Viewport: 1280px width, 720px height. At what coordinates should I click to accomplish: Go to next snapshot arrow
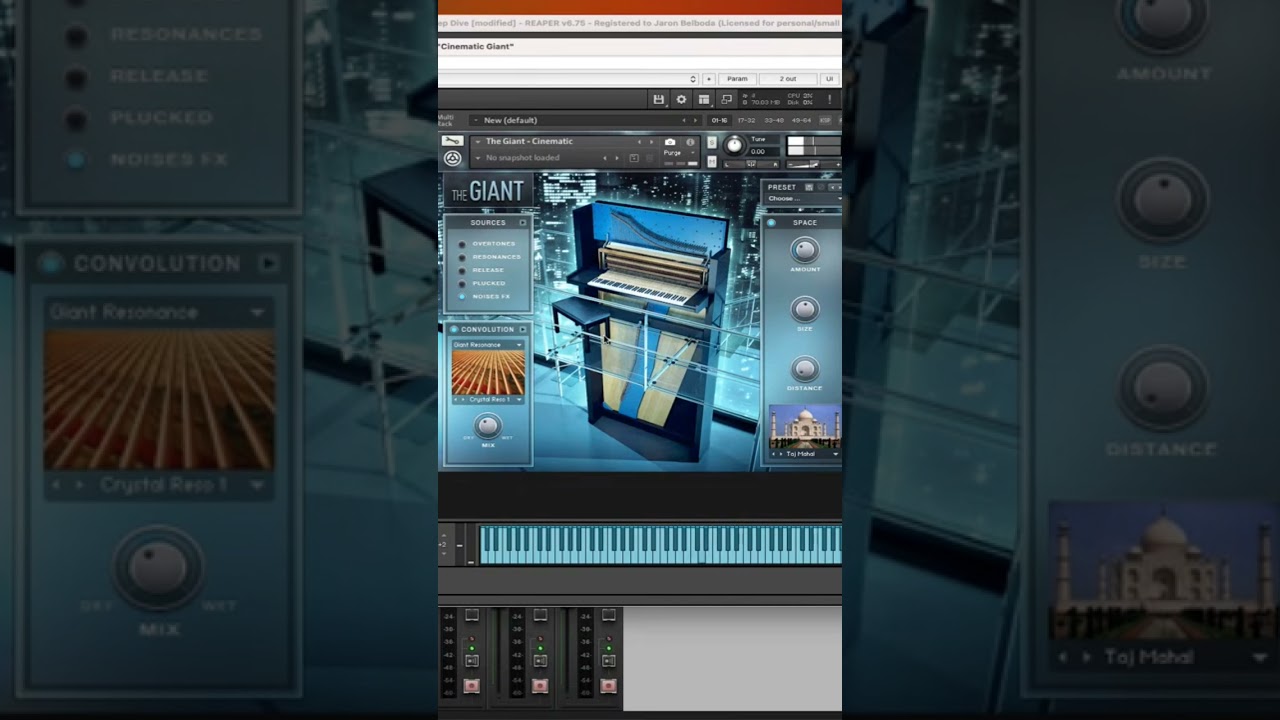(x=617, y=158)
